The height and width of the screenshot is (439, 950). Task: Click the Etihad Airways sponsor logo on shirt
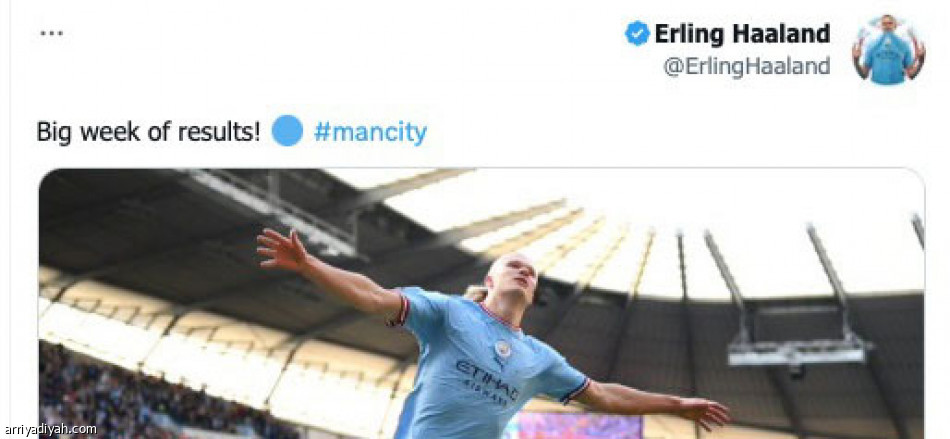[488, 381]
